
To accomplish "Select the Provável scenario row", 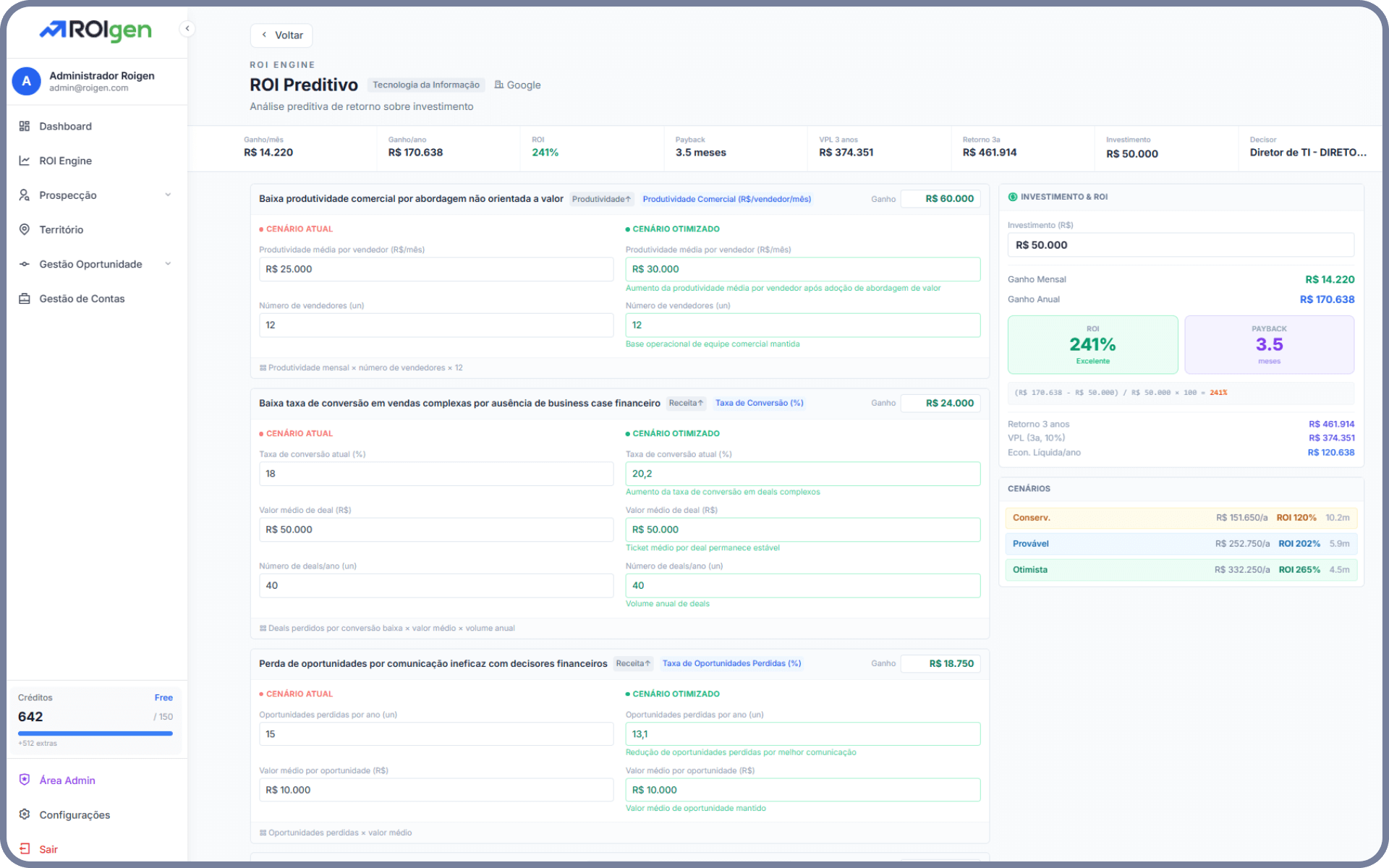I will (1181, 544).
